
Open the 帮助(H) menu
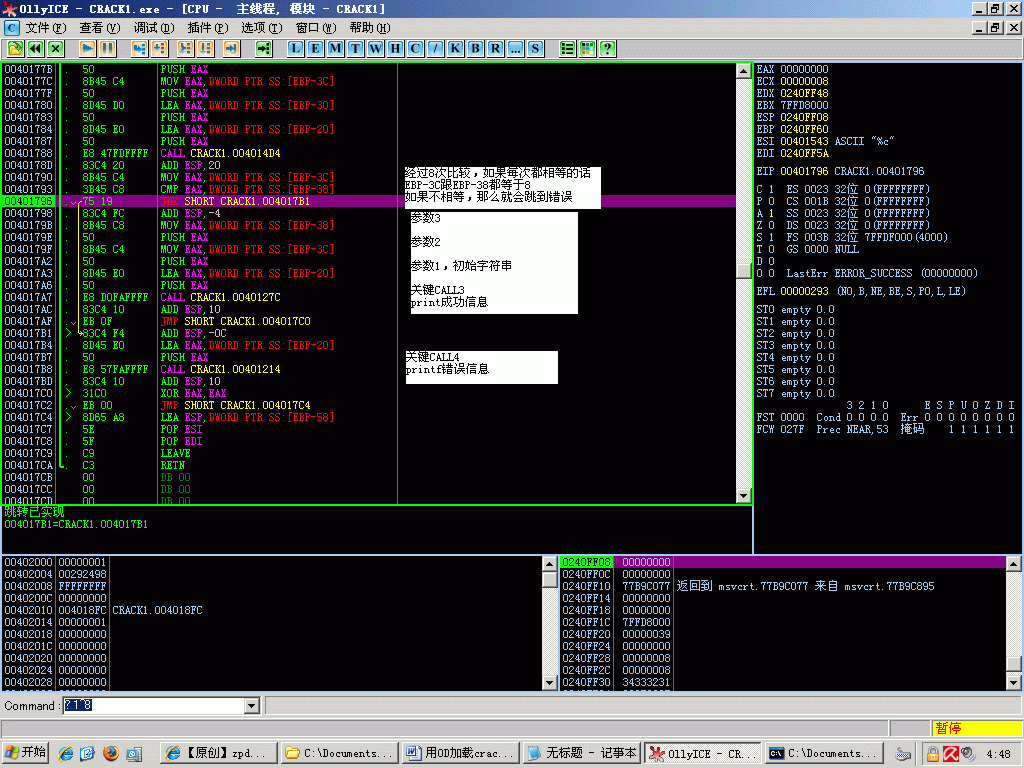pyautogui.click(x=370, y=27)
